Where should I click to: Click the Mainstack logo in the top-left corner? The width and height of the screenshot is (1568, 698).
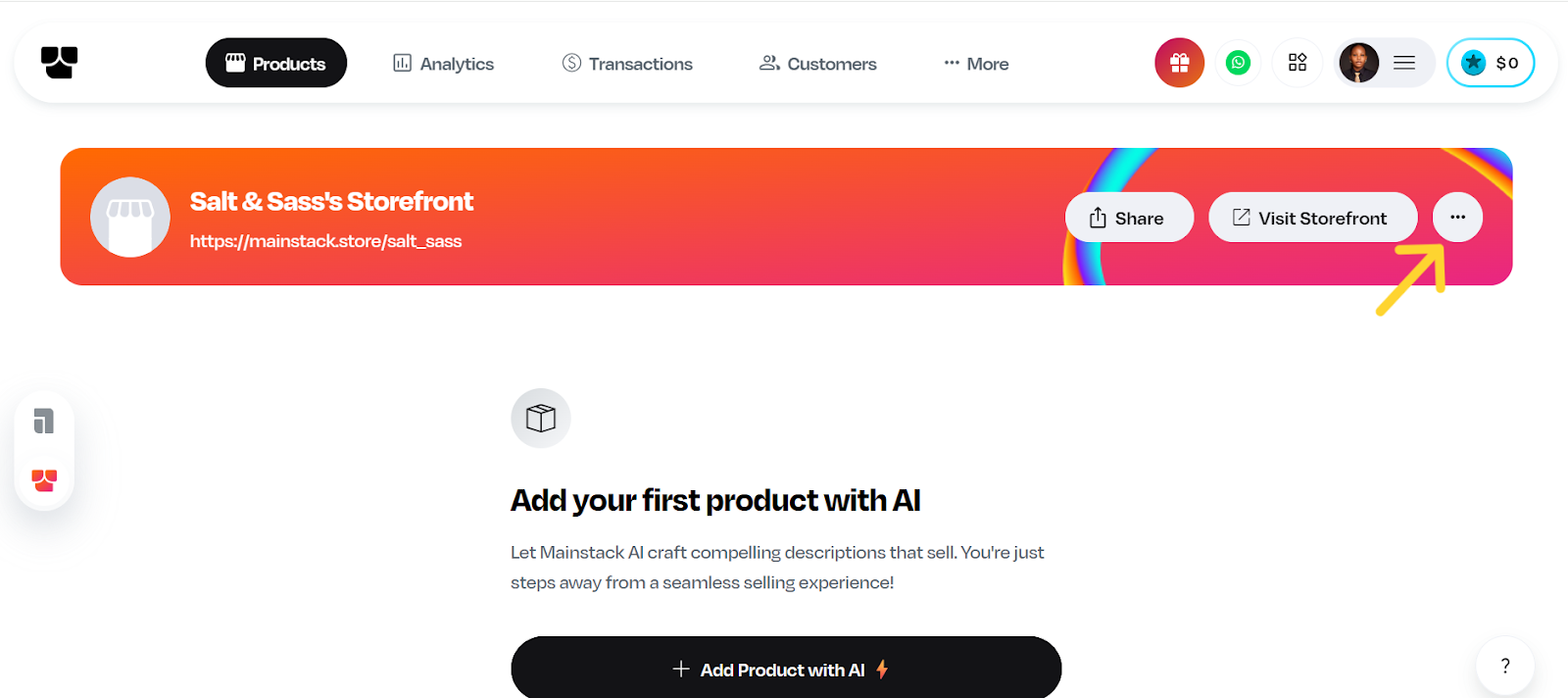point(58,62)
